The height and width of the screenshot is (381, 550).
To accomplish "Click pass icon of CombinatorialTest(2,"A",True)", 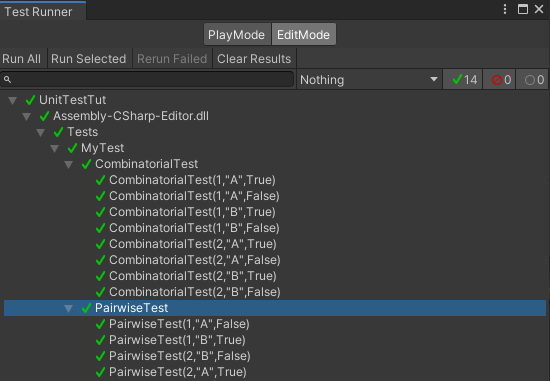I will click(x=100, y=244).
